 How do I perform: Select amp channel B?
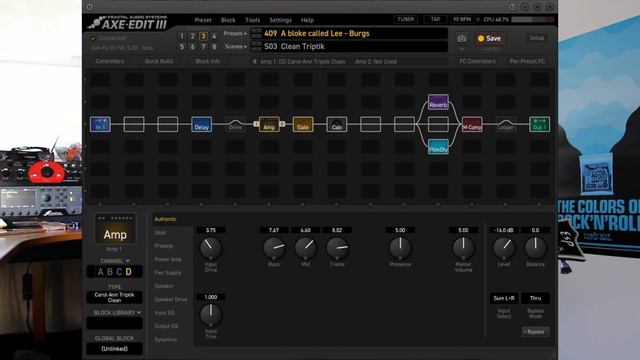click(110, 272)
